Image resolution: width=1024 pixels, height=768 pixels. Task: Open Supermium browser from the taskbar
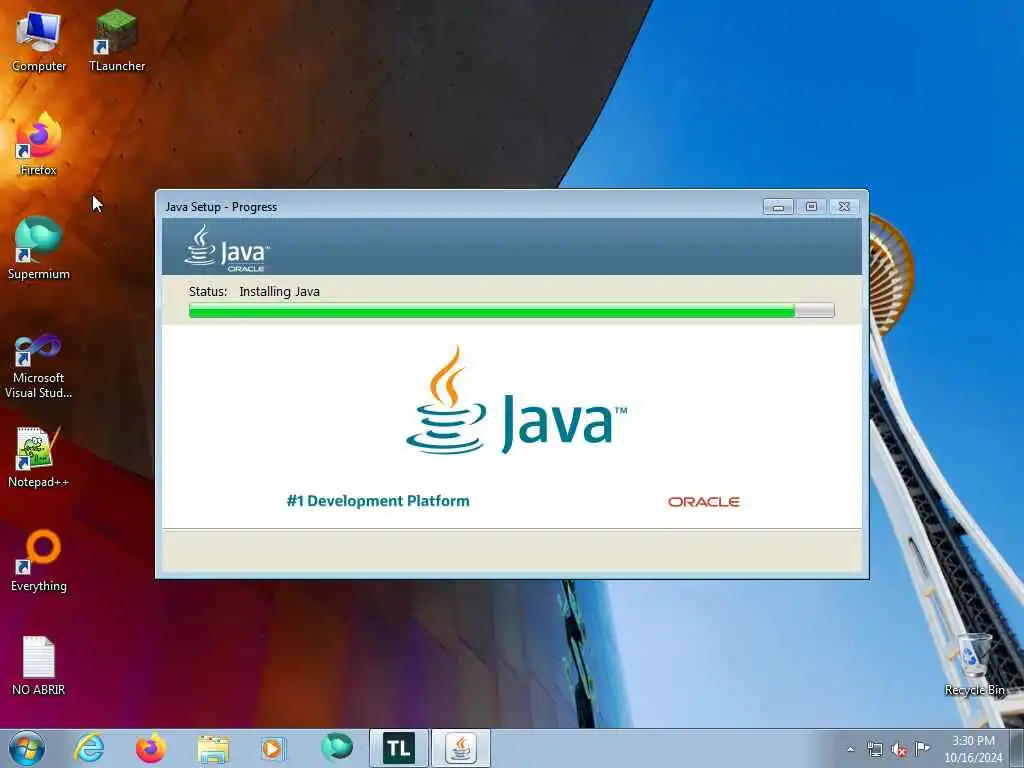pos(337,748)
